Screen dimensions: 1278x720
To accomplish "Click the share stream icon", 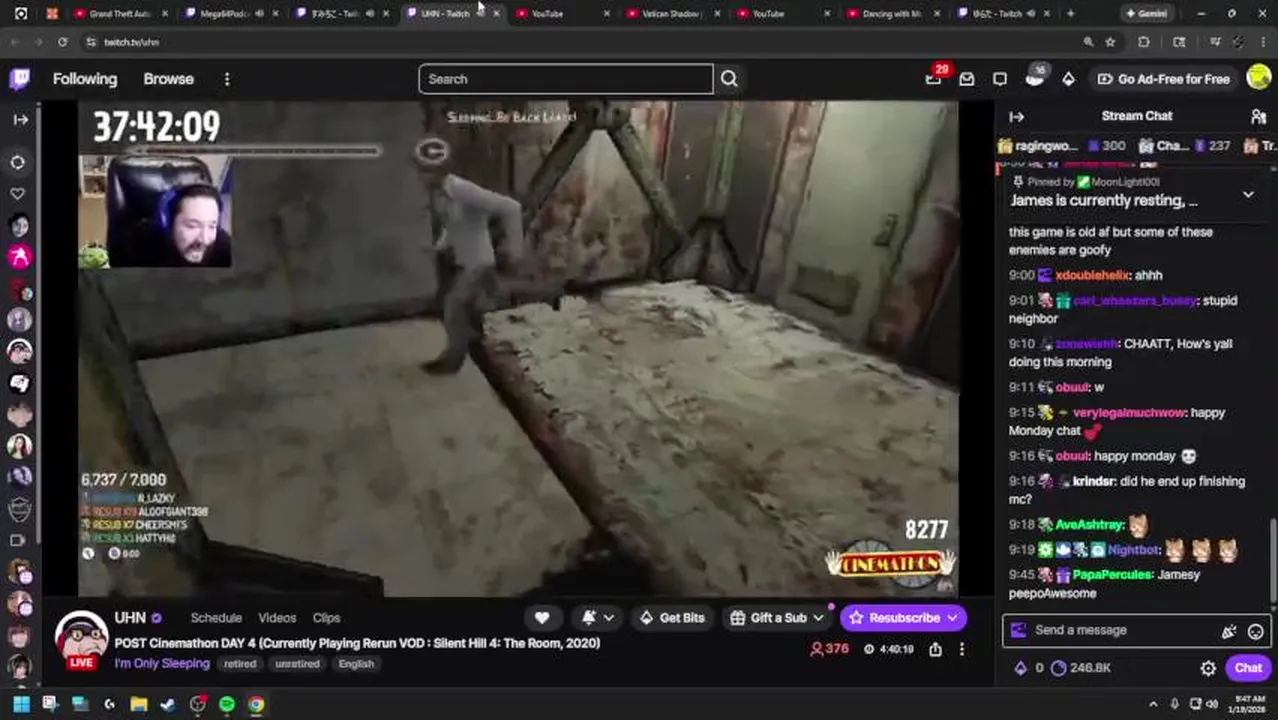I will [x=935, y=649].
